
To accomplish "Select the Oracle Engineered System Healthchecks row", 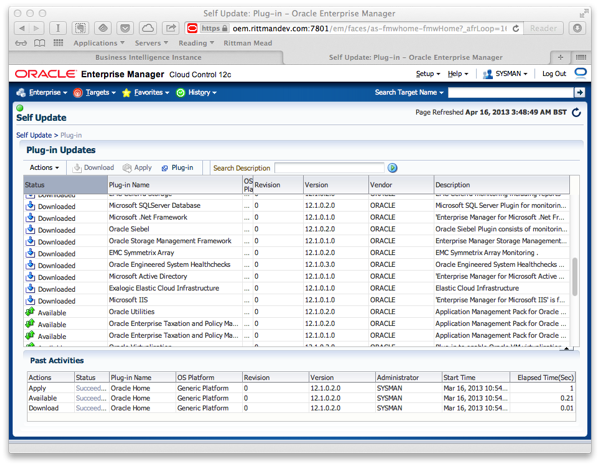I will 297,264.
